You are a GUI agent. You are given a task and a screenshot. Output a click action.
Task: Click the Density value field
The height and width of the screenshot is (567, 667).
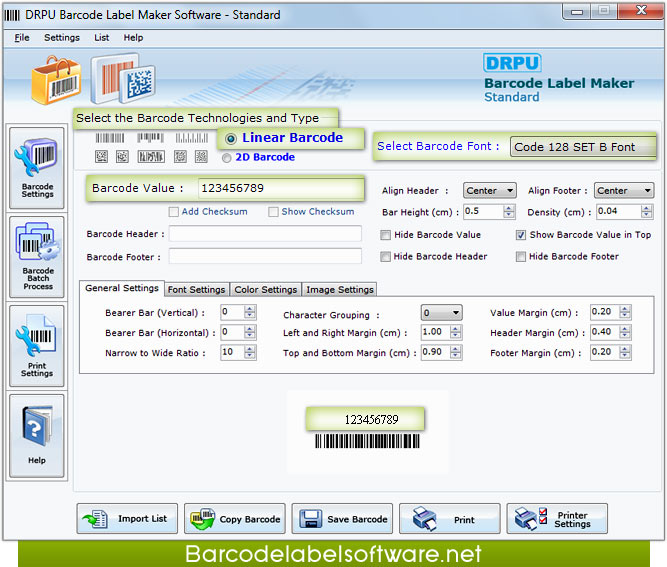[619, 211]
